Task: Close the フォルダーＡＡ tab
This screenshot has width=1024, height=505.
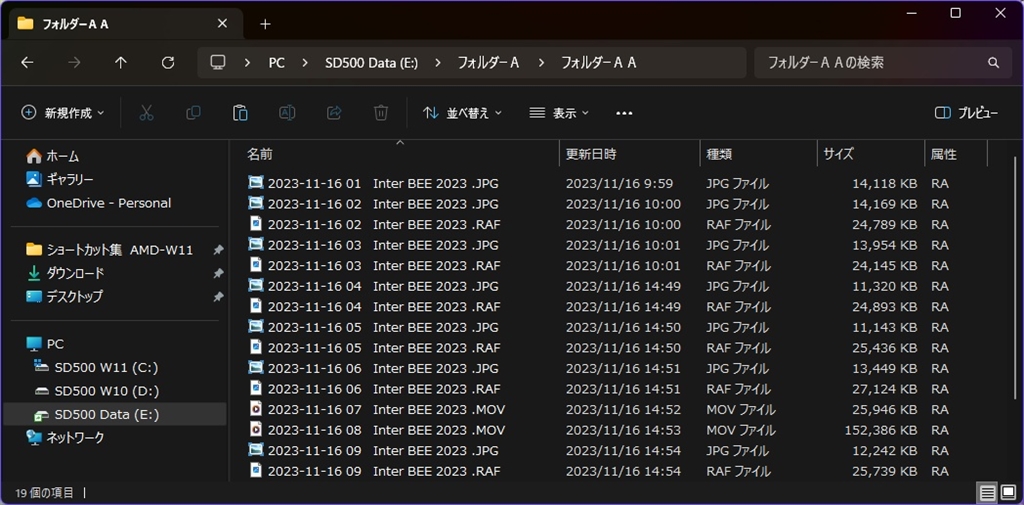Action: click(222, 24)
